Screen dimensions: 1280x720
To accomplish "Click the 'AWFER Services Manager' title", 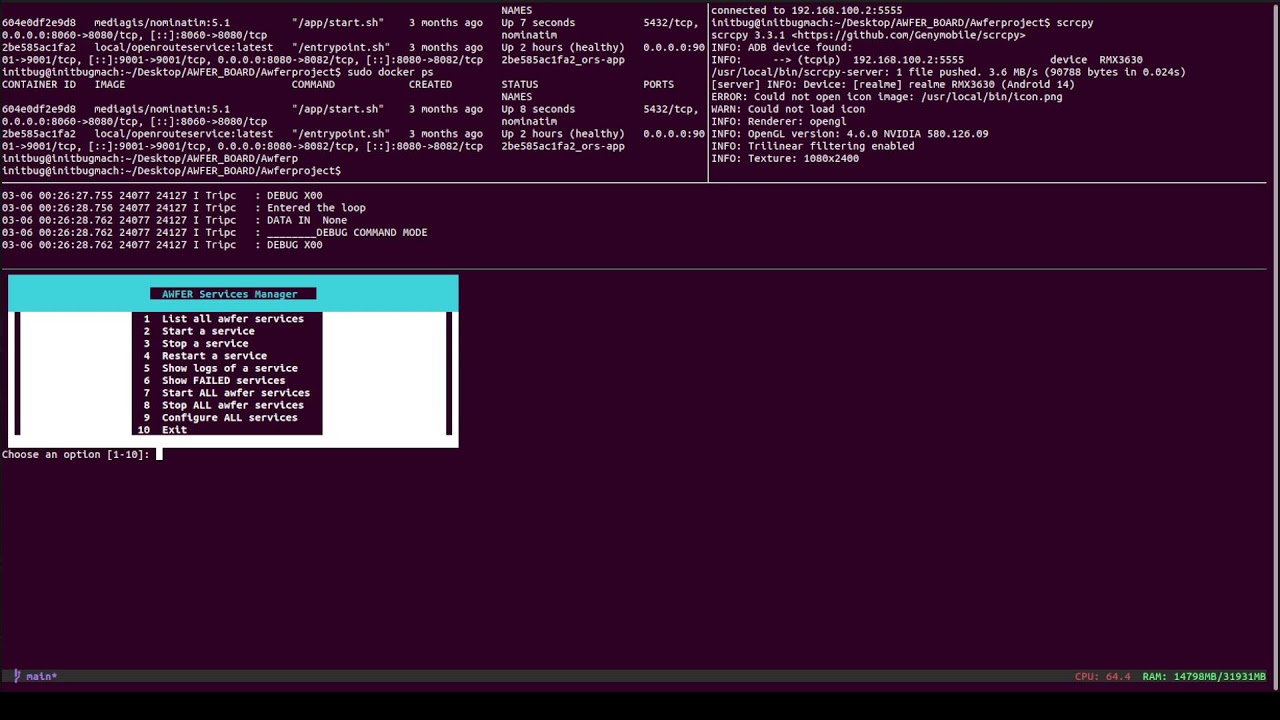I will pos(230,294).
